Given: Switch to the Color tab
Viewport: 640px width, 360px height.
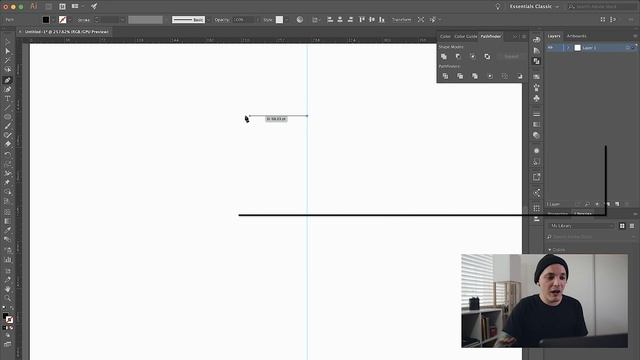Looking at the screenshot, I should tap(445, 36).
